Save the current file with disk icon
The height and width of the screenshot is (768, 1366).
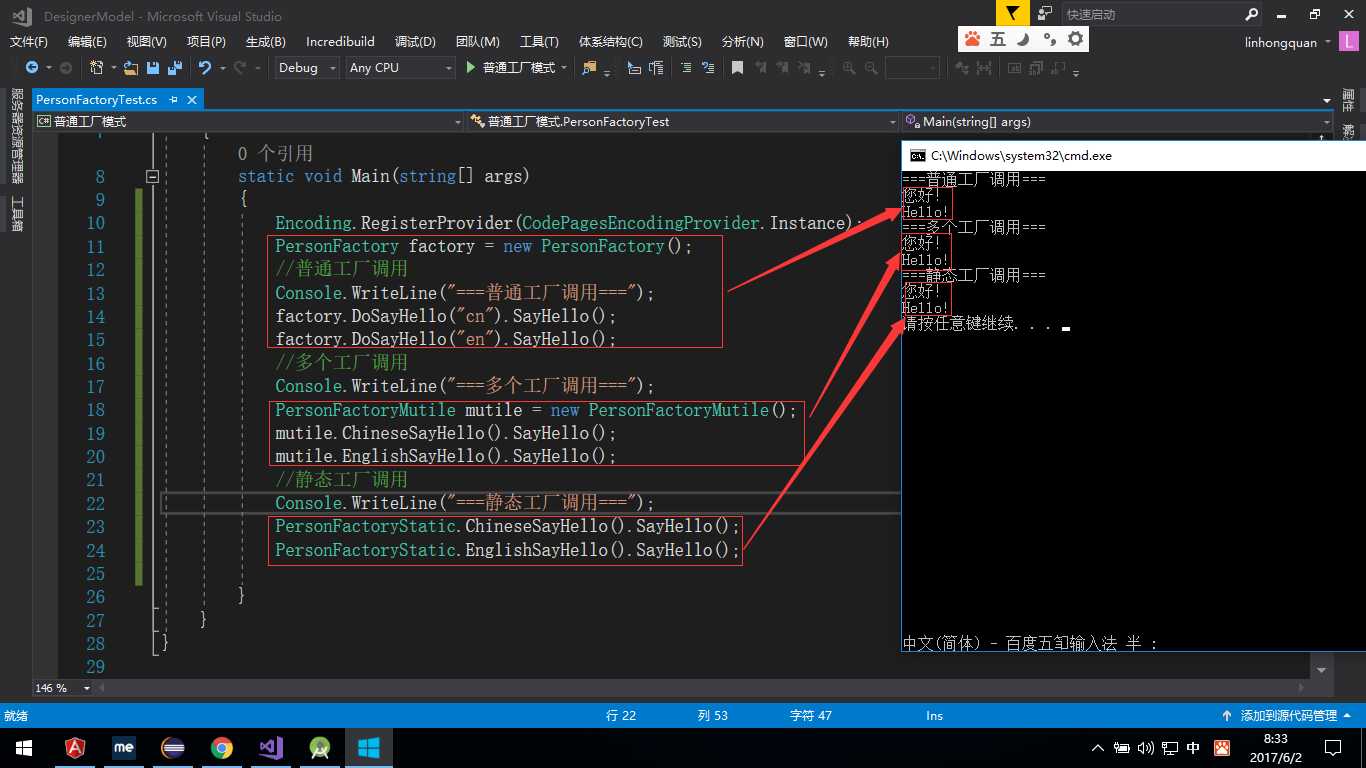pyautogui.click(x=153, y=68)
